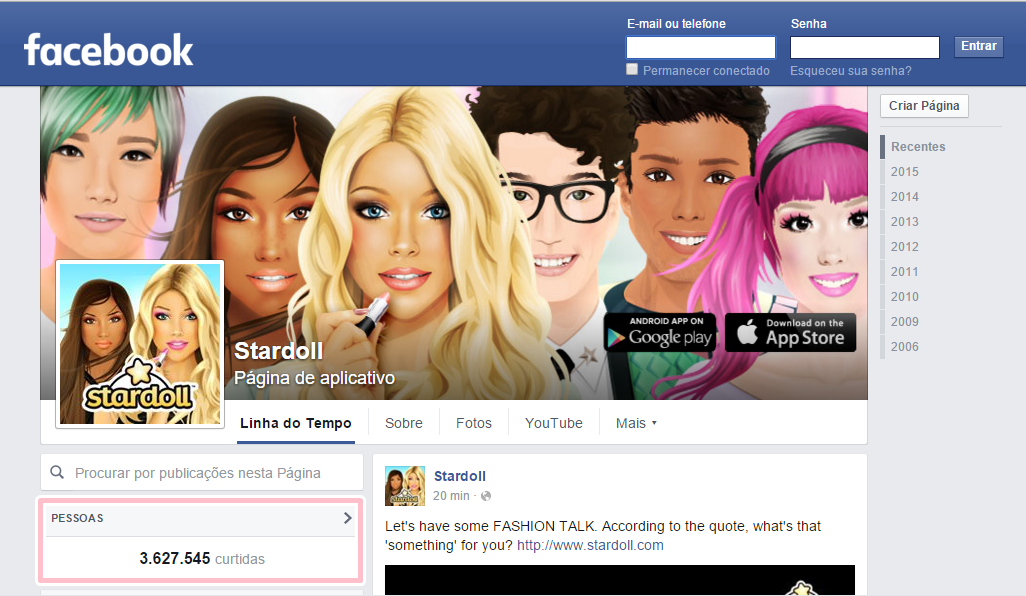The image size is (1026, 596).
Task: Jump to 2010 in timeline
Action: [904, 296]
